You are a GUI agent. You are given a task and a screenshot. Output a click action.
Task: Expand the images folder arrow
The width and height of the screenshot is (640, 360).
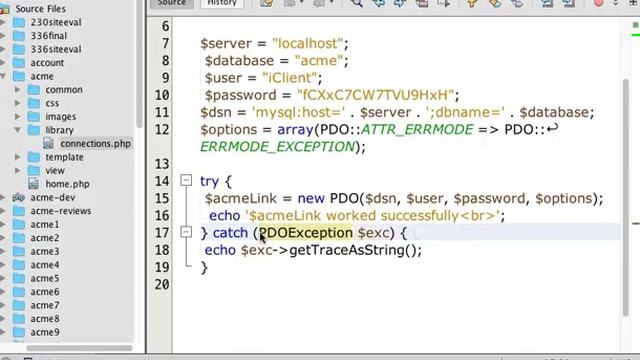(18, 116)
